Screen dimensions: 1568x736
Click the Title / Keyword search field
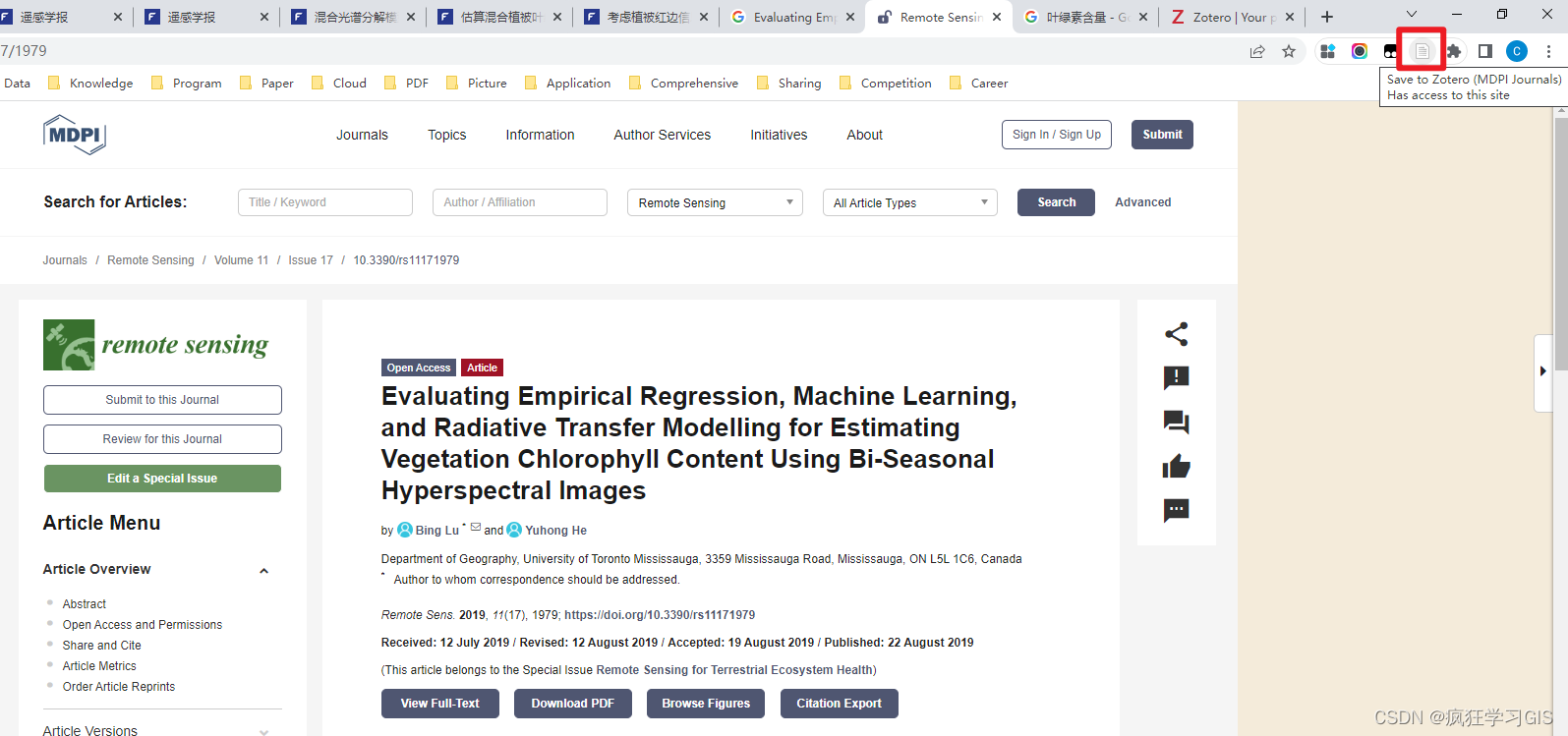pyautogui.click(x=324, y=202)
